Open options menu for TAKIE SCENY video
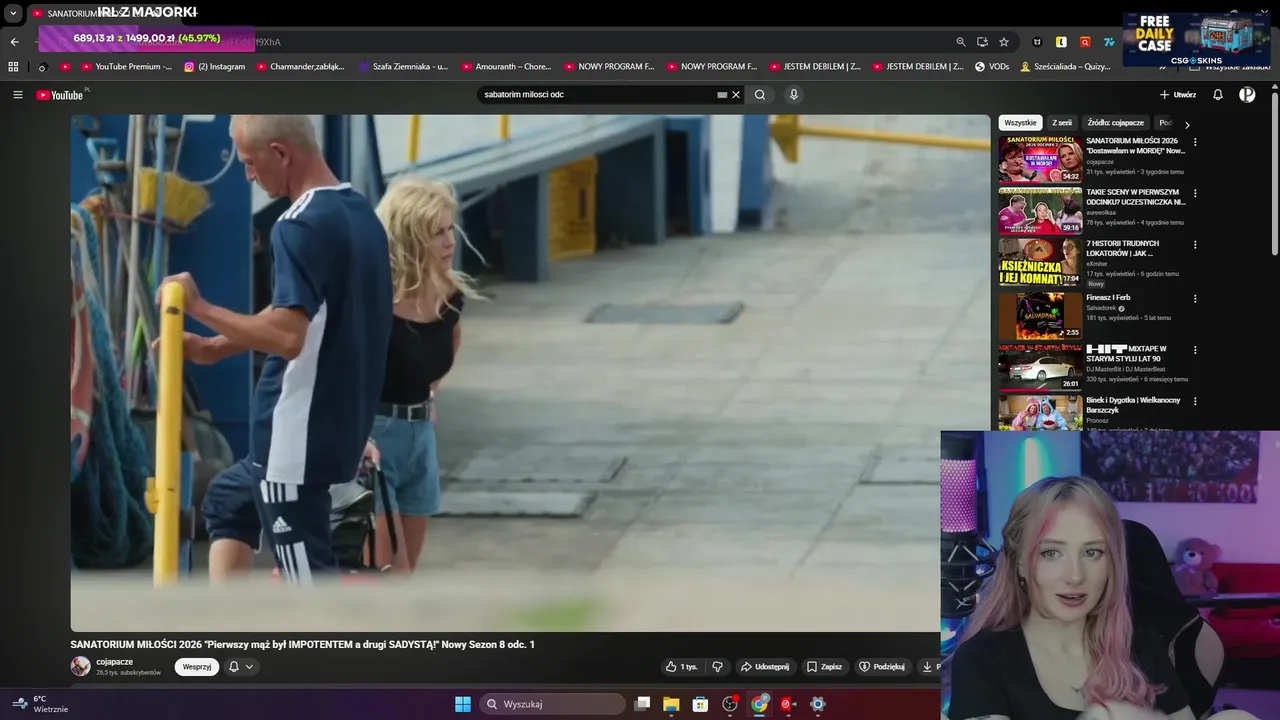The width and height of the screenshot is (1280, 720). (x=1195, y=194)
